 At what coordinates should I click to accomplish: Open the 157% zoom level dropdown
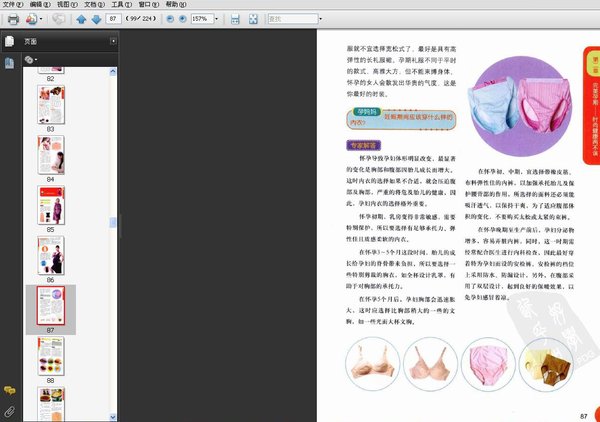[217, 19]
